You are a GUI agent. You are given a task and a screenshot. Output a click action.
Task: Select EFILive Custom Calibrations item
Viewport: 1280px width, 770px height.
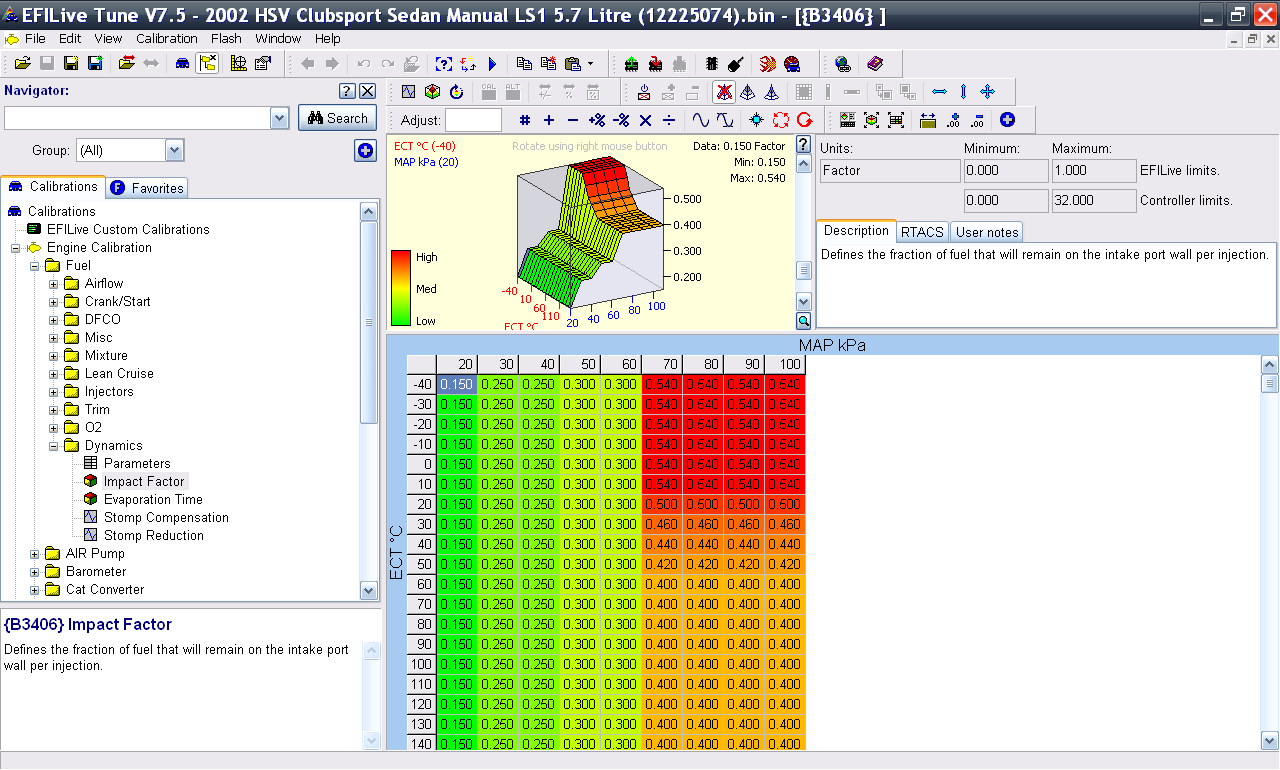click(128, 230)
